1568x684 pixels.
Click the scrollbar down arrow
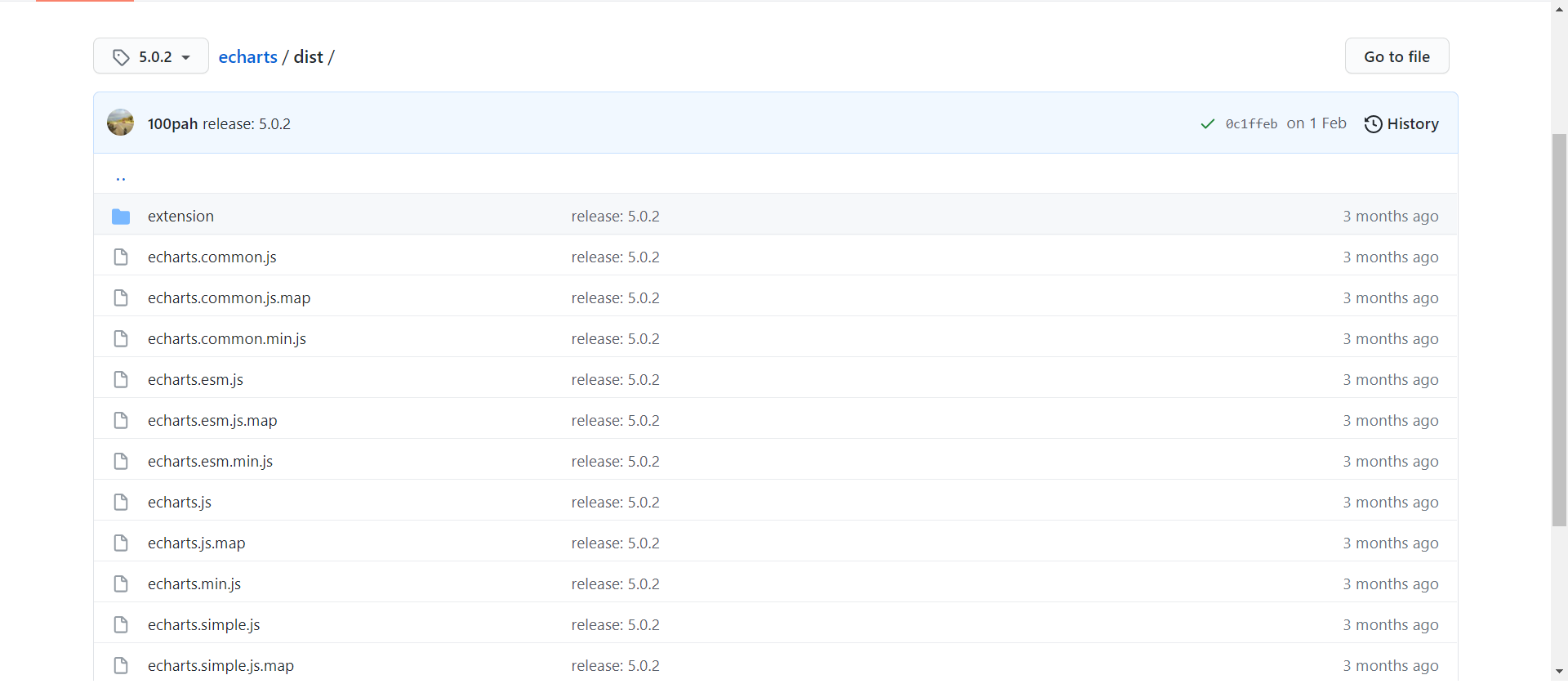(1560, 673)
